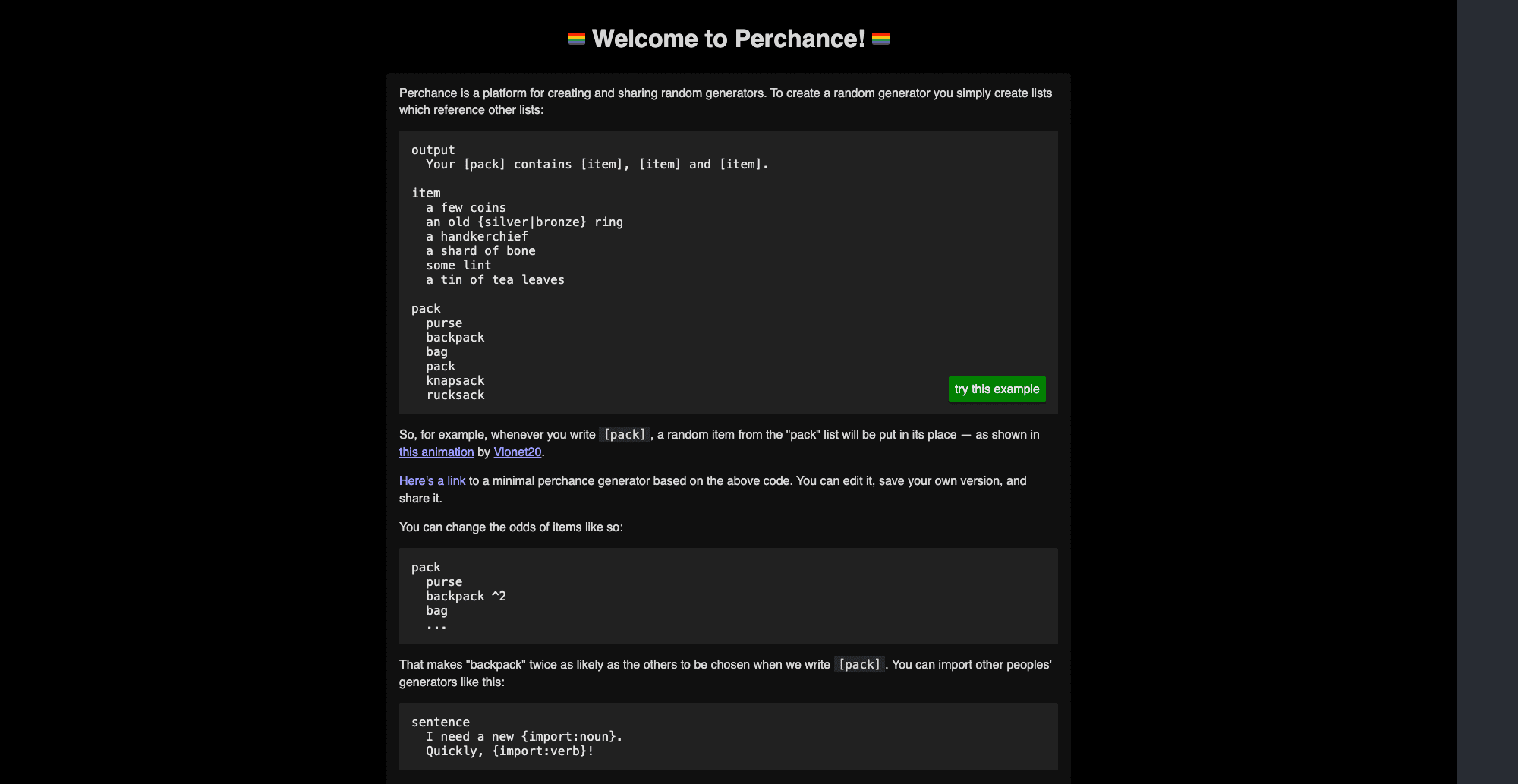Click the 'output' list name in code
This screenshot has height=784, width=1518.
433,150
